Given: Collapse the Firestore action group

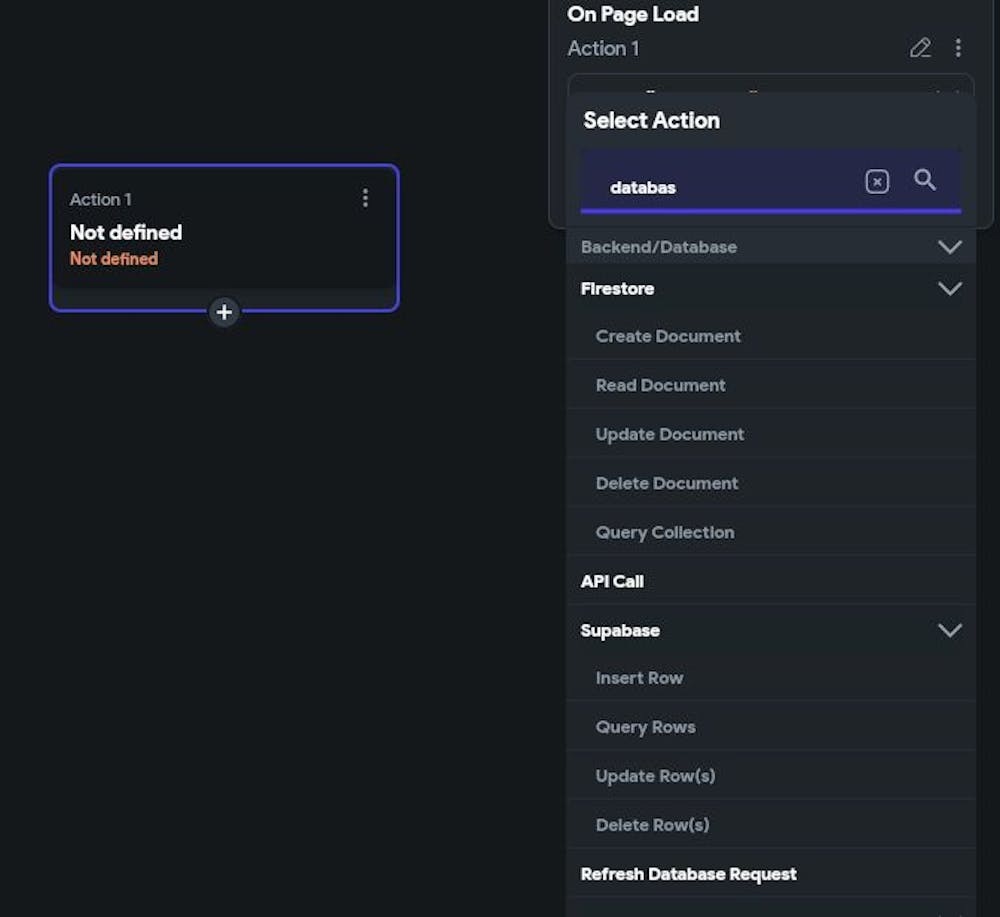Looking at the screenshot, I should tap(949, 289).
